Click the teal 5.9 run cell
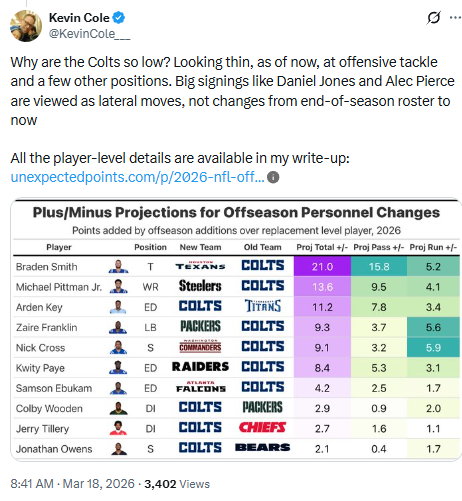 (x=433, y=347)
